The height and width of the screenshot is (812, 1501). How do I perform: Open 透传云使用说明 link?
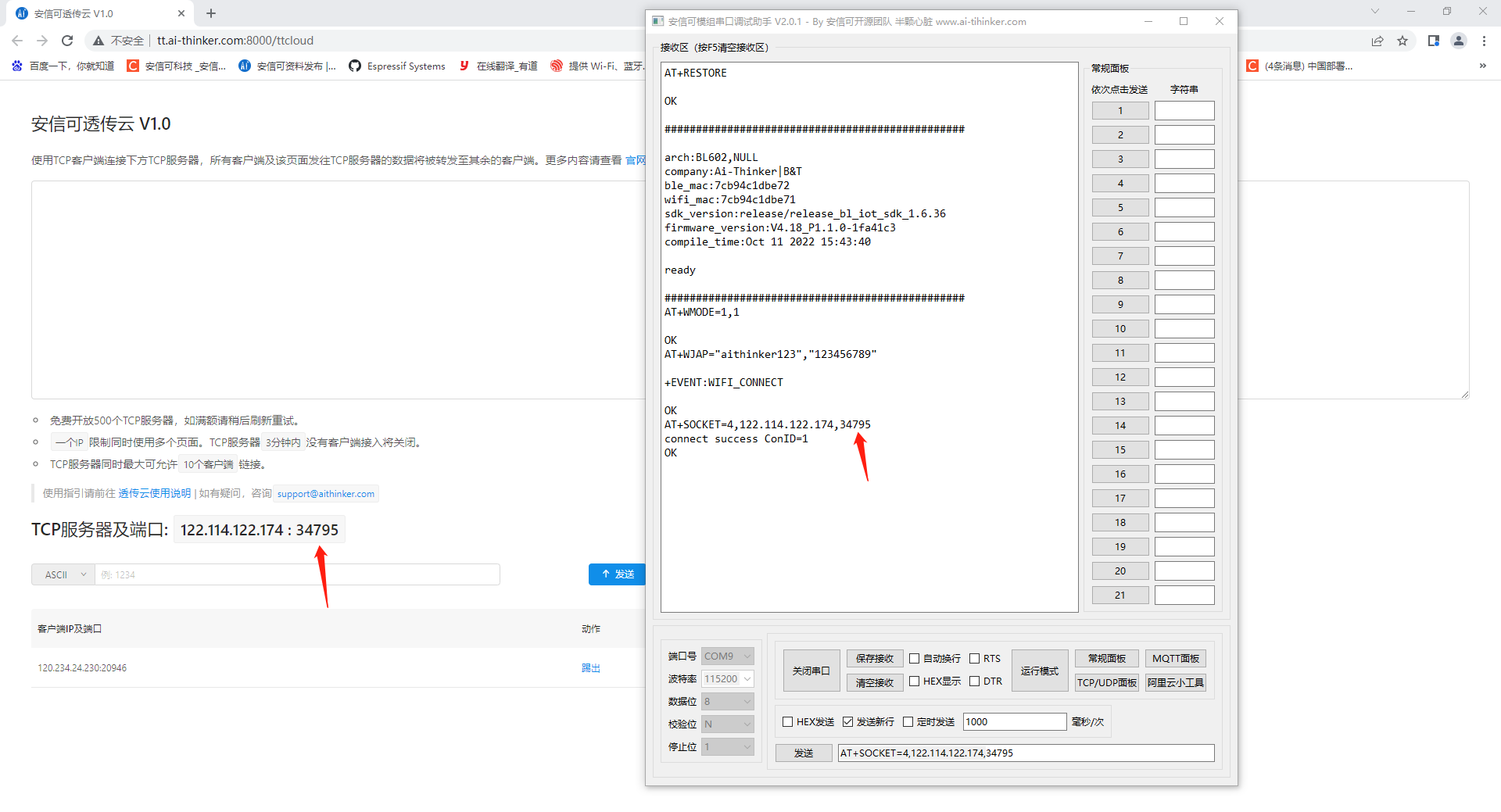[x=154, y=493]
